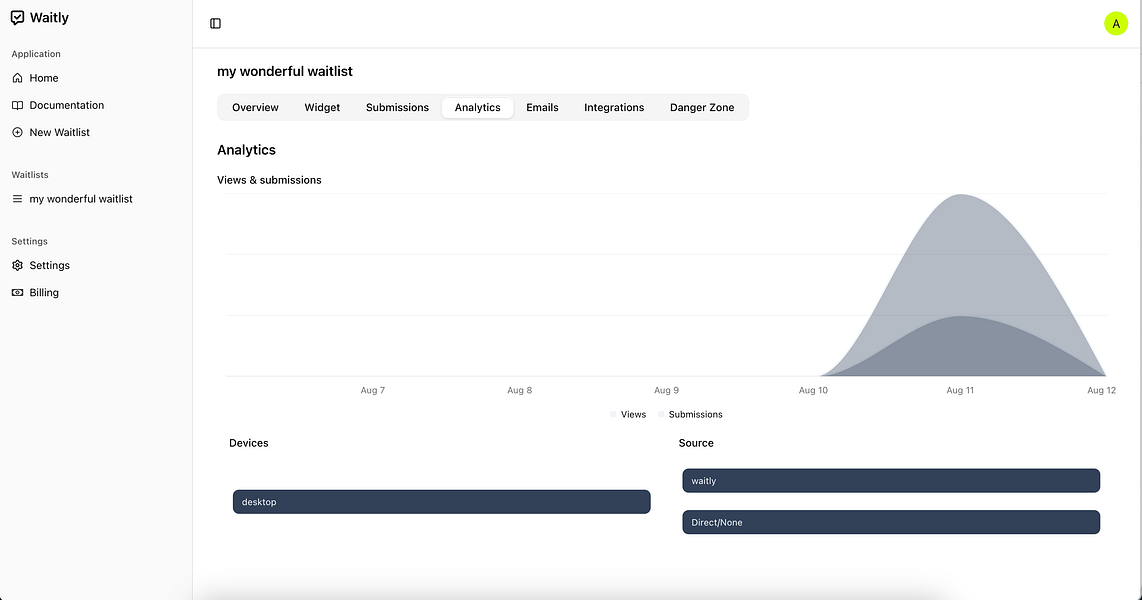Screen dimensions: 1142x600
Task: Open the user avatar 'A' menu
Action: pyautogui.click(x=1116, y=23)
